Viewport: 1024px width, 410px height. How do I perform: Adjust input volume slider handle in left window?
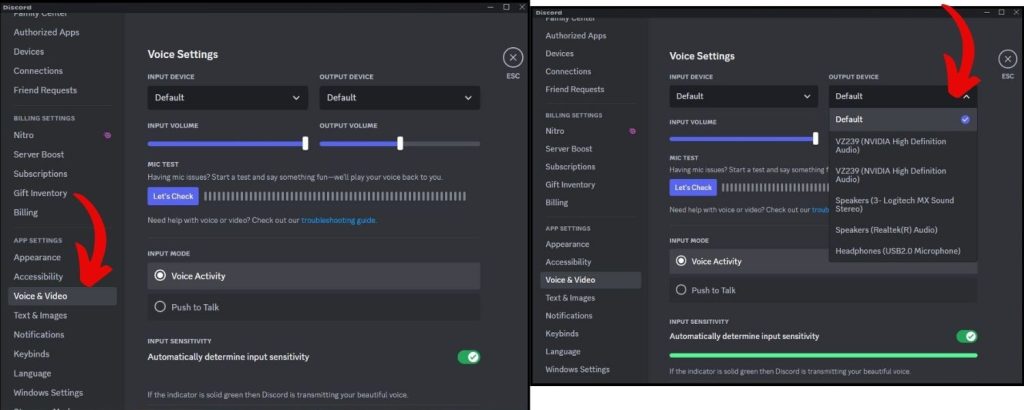coord(305,144)
